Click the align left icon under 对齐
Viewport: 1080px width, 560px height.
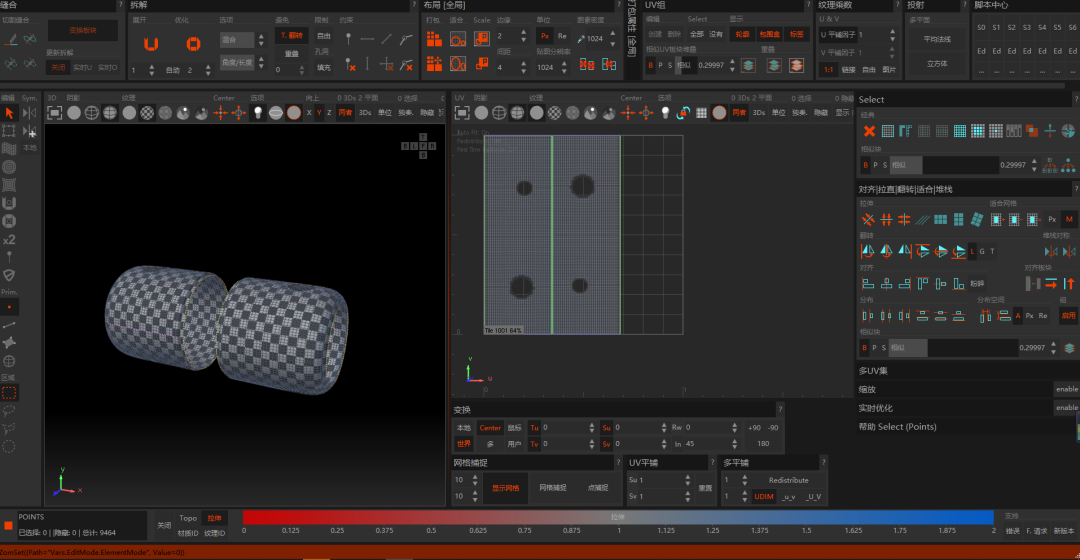(868, 283)
